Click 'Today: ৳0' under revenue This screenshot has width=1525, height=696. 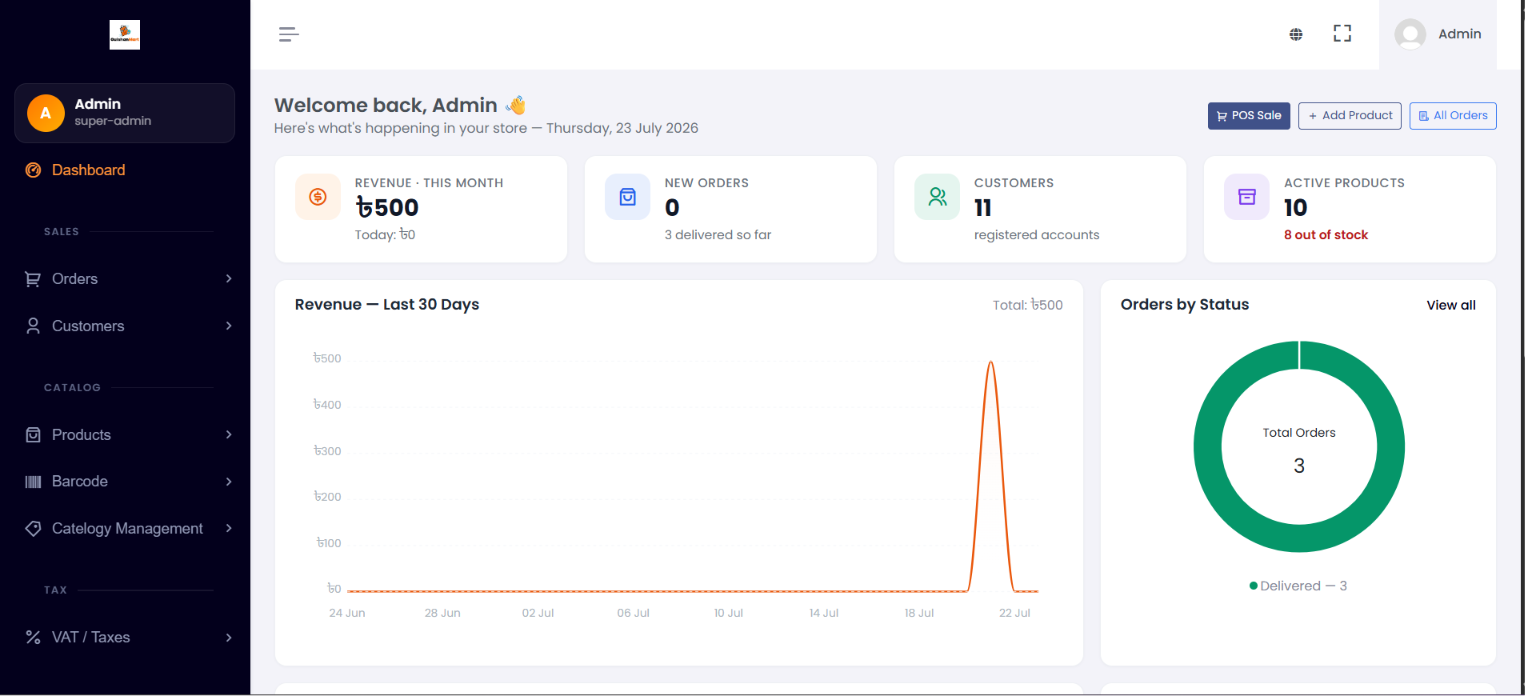(385, 235)
